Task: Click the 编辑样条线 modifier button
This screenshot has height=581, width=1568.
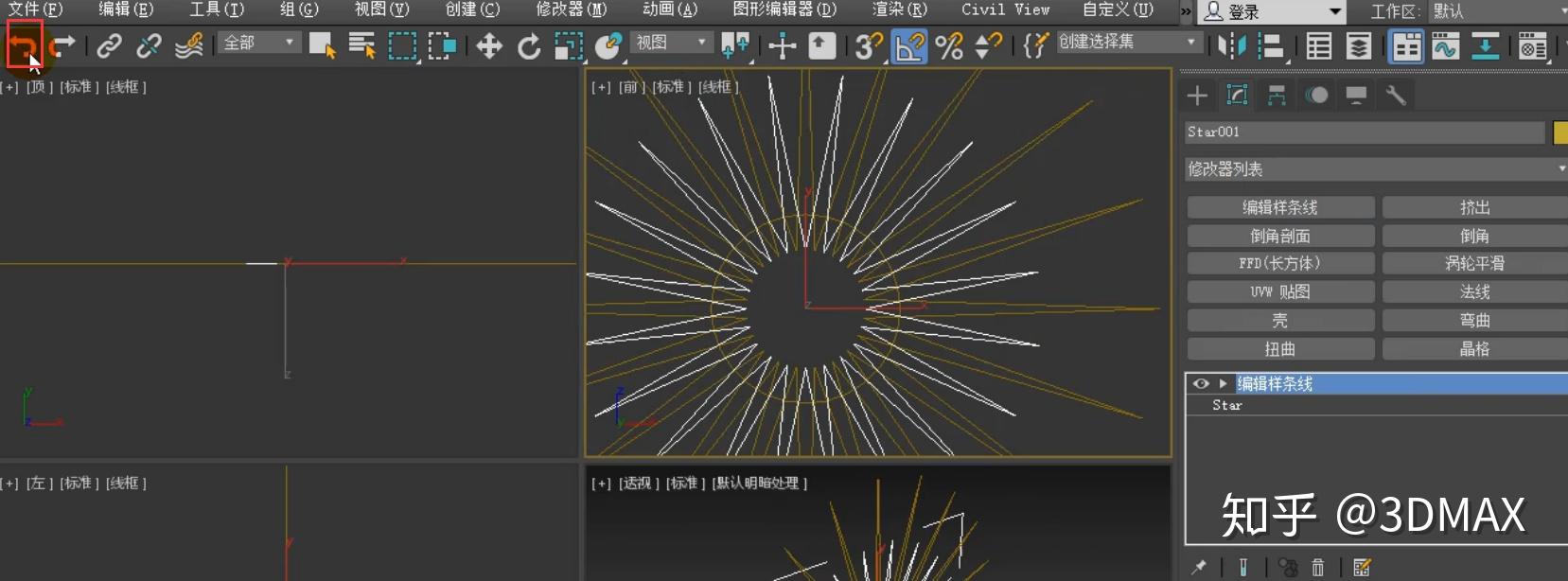Action: 1280,207
